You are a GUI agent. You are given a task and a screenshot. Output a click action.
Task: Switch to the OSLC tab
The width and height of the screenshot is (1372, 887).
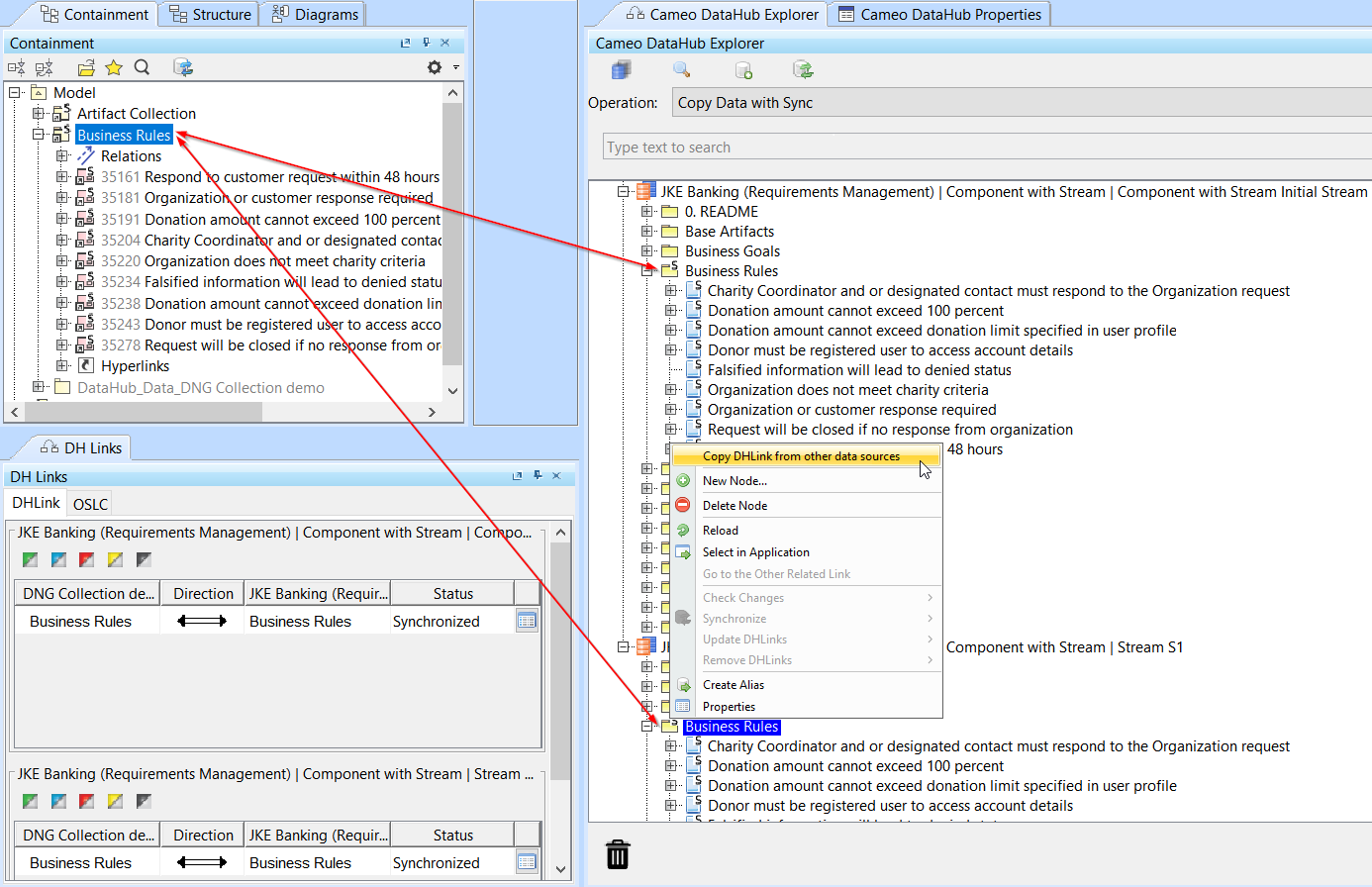(x=90, y=504)
